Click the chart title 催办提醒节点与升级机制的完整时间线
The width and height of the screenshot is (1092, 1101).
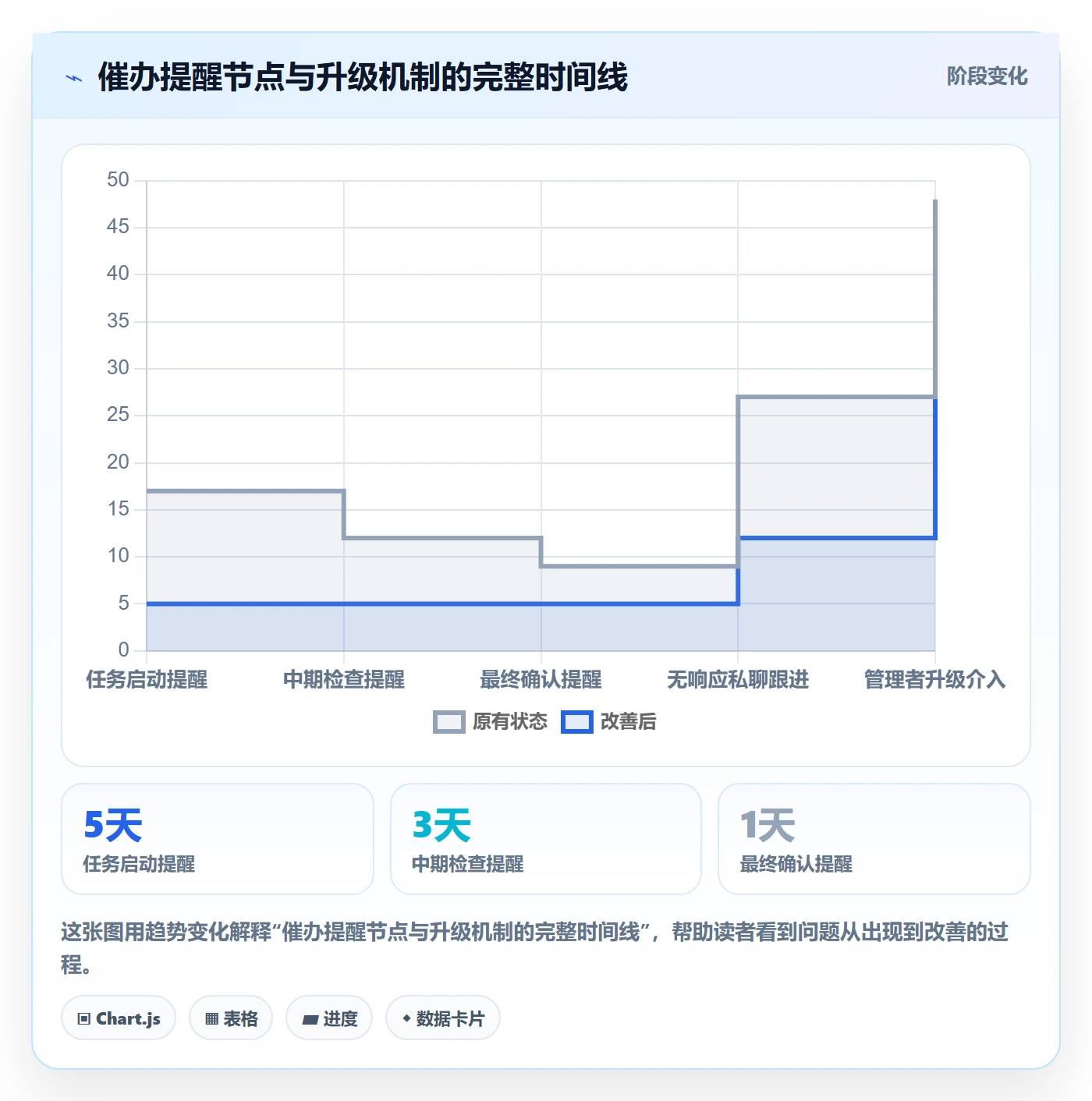pyautogui.click(x=363, y=77)
